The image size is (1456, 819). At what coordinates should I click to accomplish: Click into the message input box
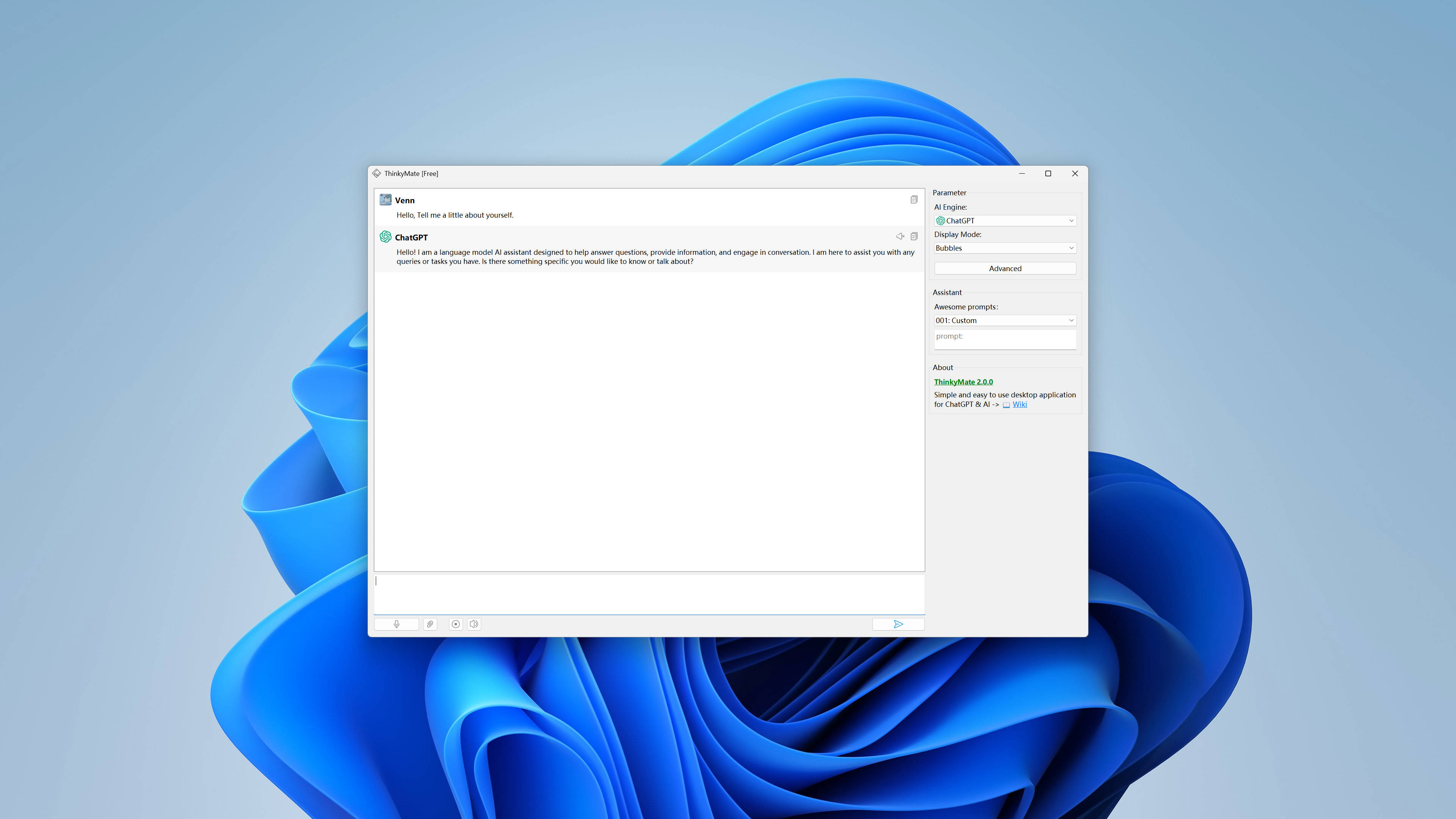coord(649,594)
